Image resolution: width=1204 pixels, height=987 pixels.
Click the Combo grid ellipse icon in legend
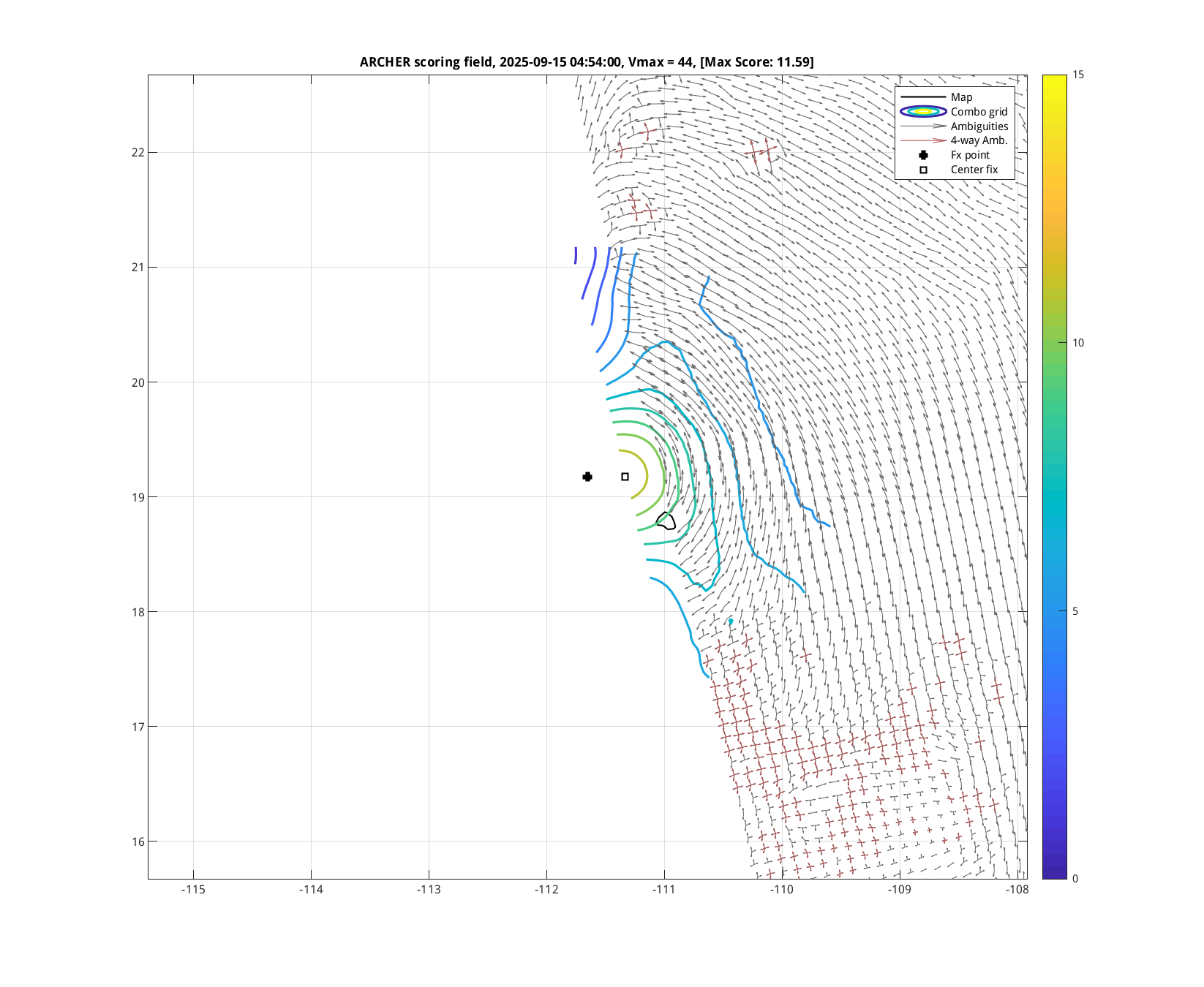923,112
